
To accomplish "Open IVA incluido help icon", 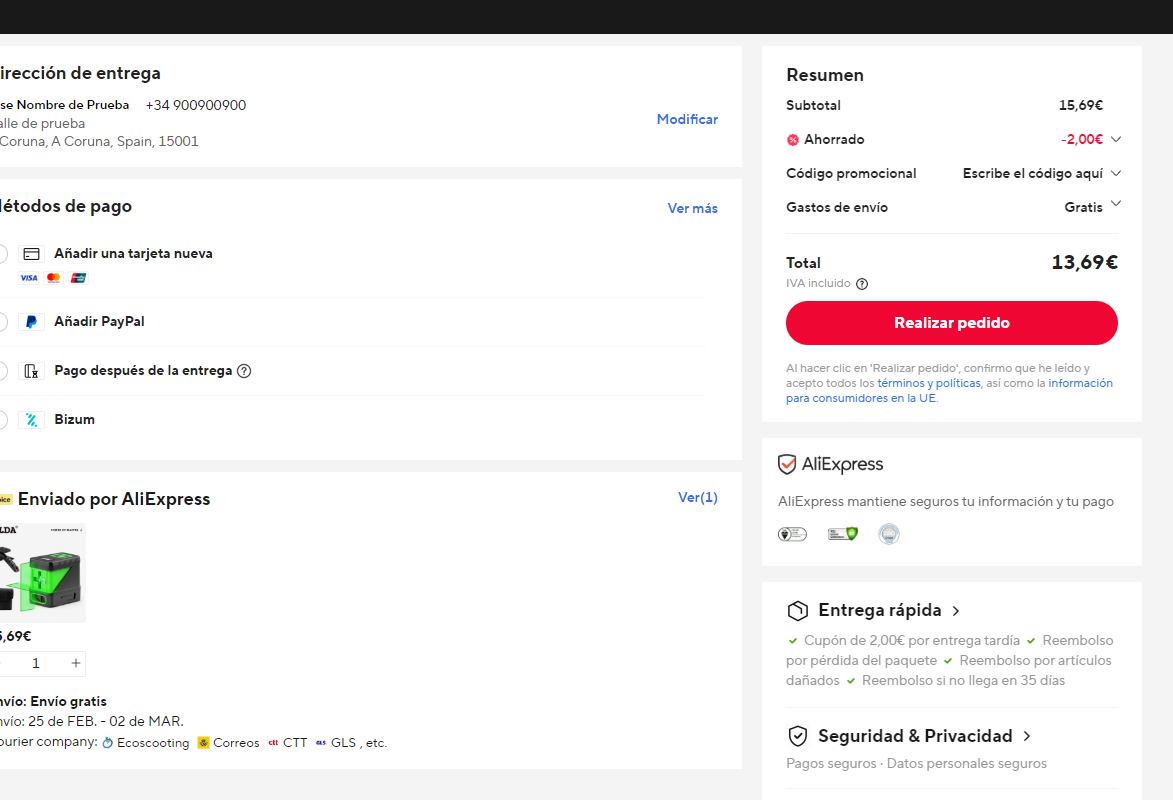I will (x=862, y=284).
